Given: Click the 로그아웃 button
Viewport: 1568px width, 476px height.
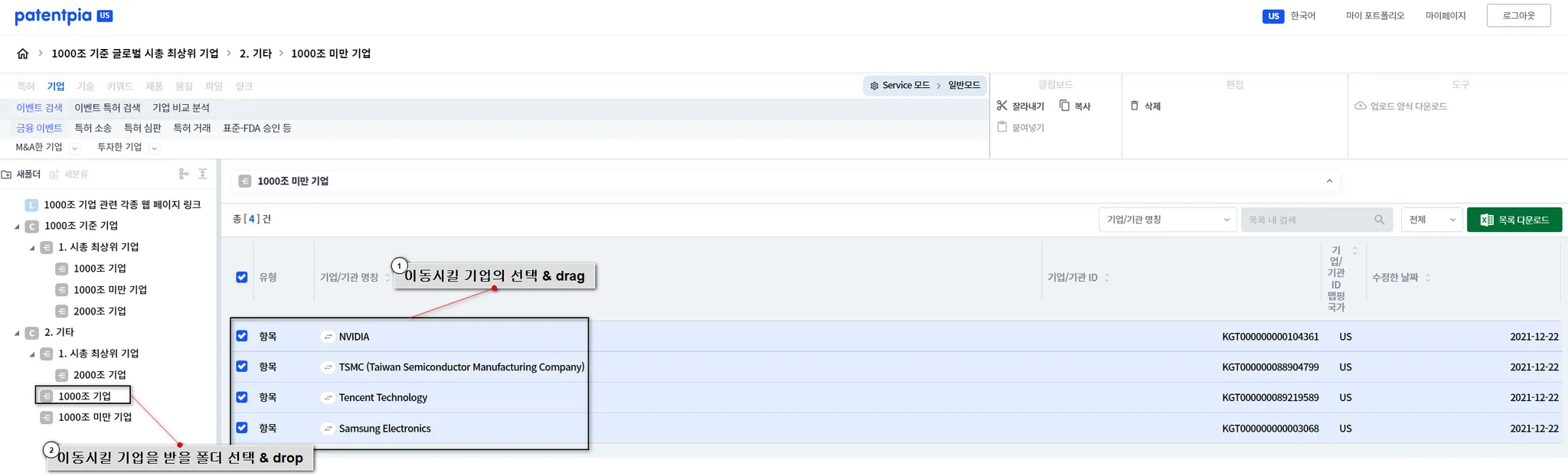Looking at the screenshot, I should click(1518, 15).
